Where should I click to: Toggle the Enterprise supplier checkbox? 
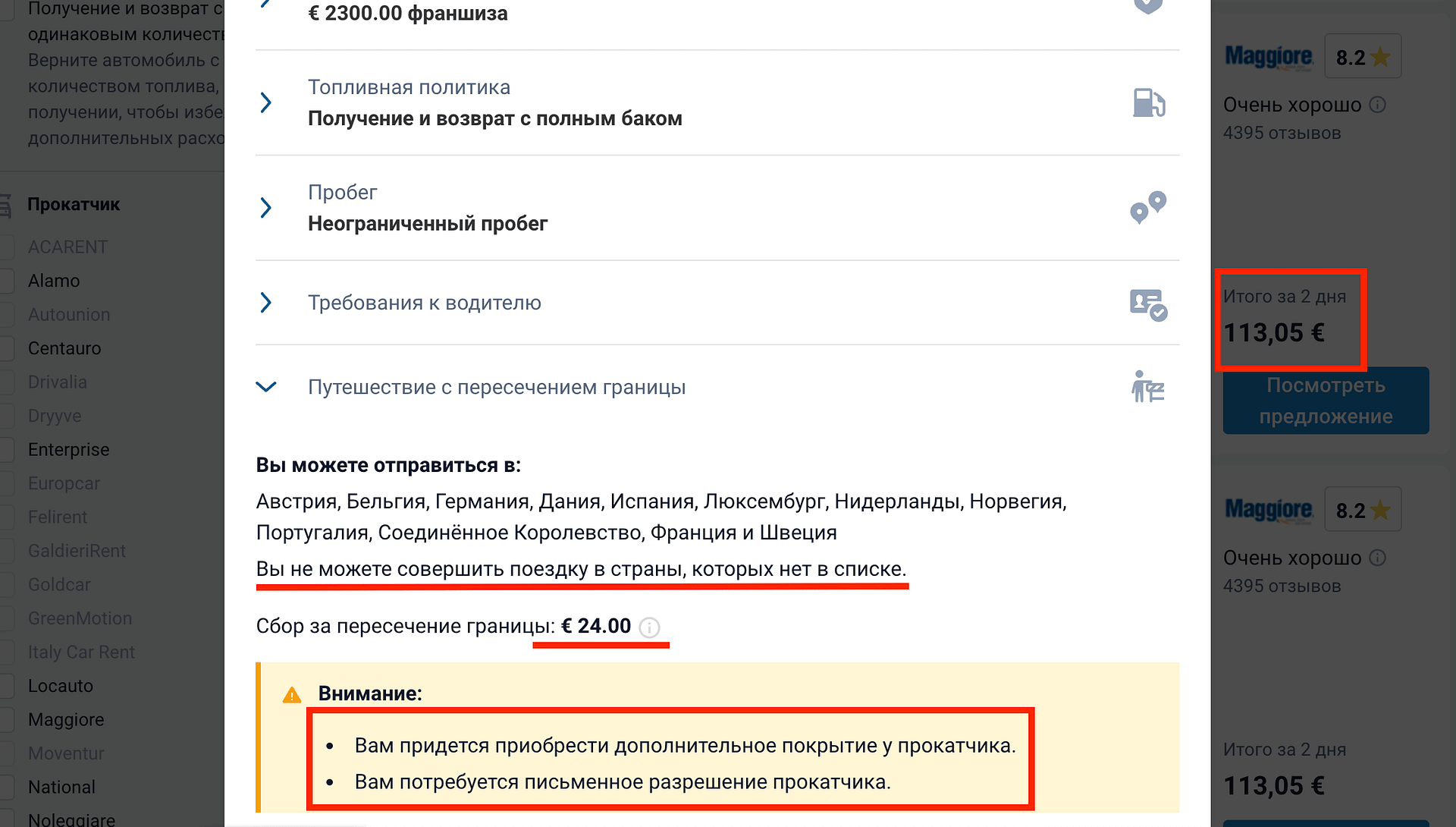click(7, 450)
